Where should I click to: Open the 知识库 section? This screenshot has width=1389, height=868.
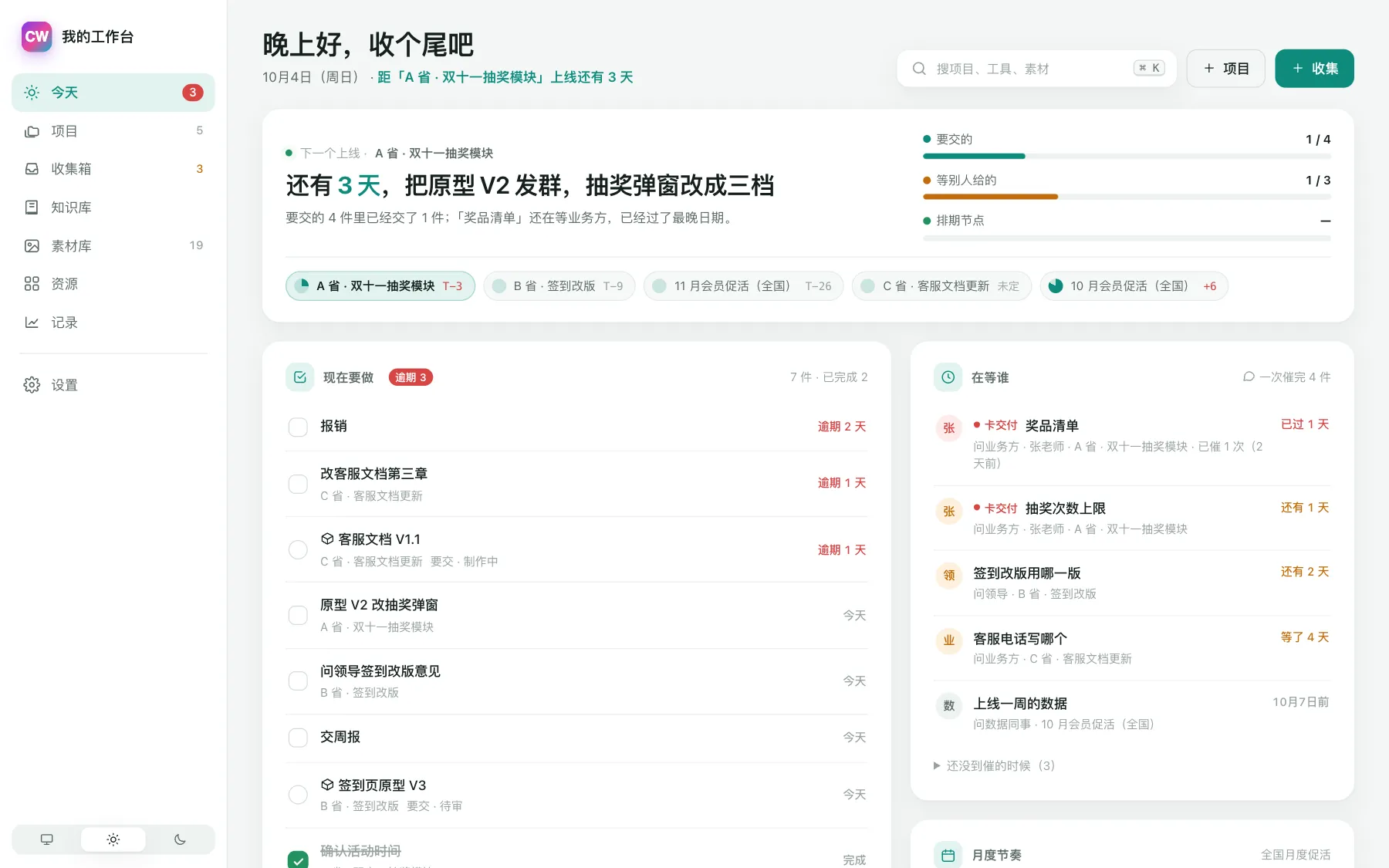coord(113,208)
